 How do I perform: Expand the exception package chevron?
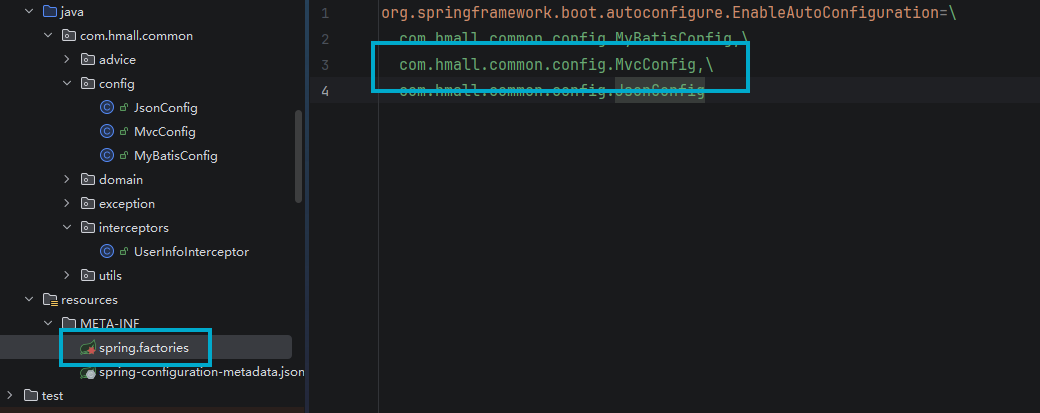[66, 204]
